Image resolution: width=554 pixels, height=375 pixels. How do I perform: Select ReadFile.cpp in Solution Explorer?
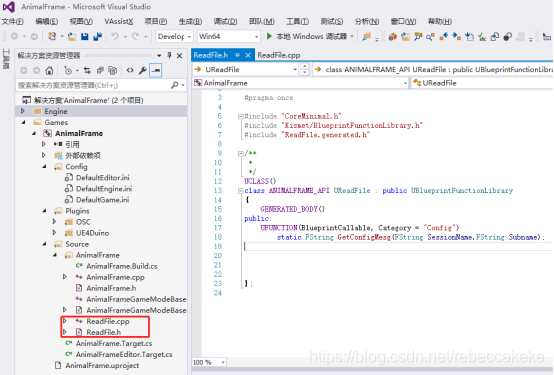[108, 321]
